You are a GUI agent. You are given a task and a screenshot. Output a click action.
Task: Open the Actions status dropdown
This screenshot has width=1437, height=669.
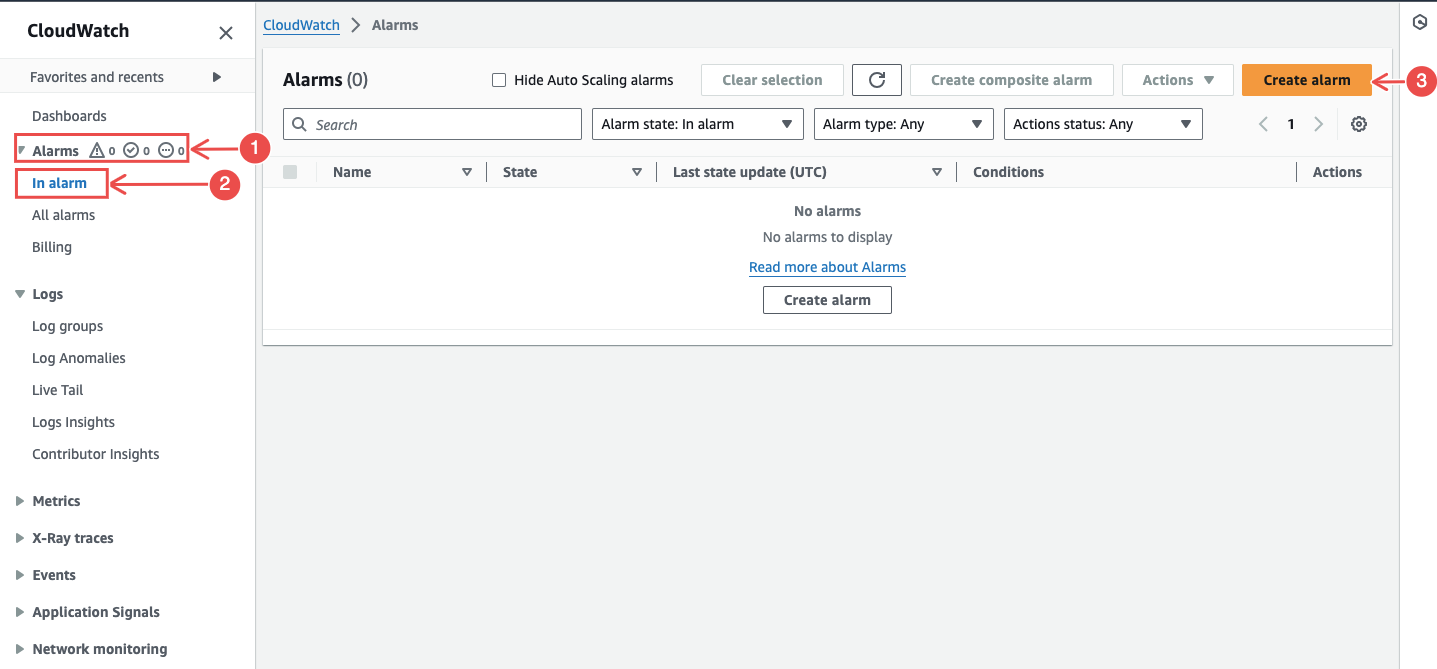coord(1102,123)
